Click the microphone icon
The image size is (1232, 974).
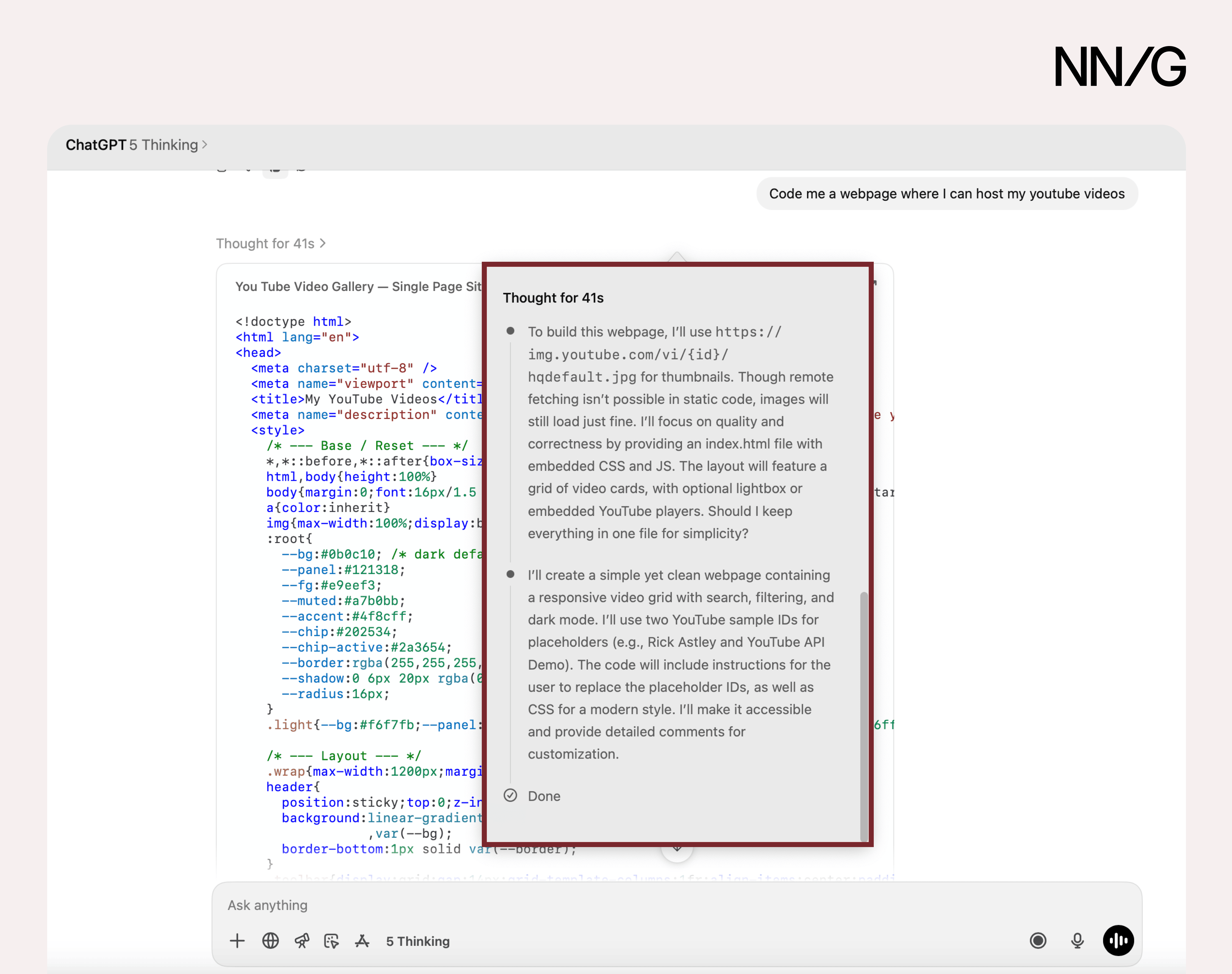coord(1078,941)
